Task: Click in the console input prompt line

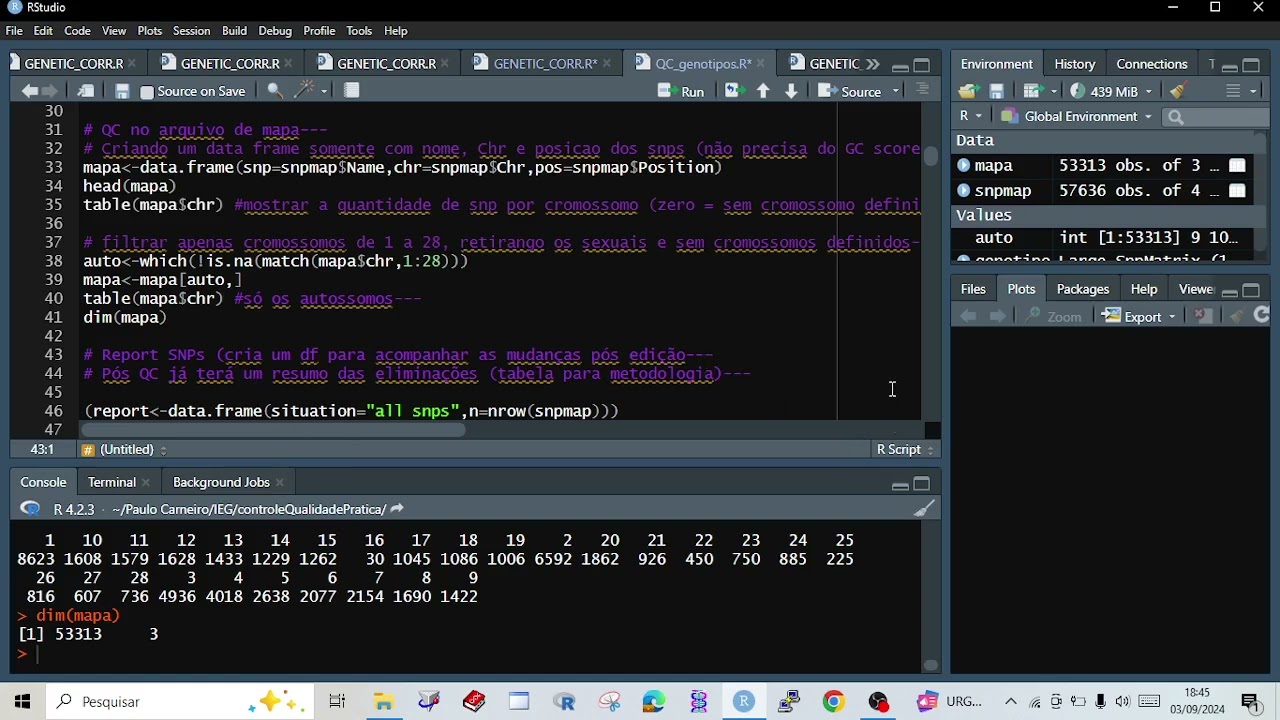Action: (465, 654)
